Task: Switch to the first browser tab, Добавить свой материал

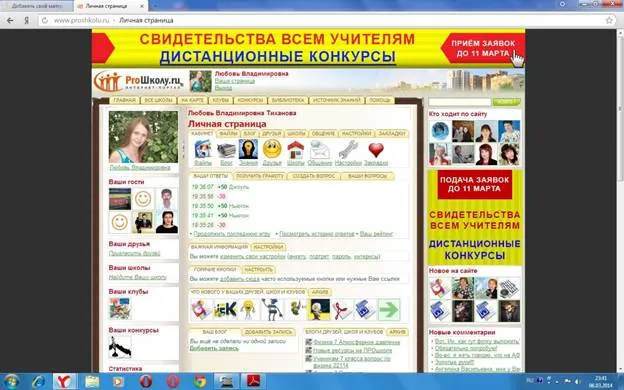Action: click(x=37, y=6)
